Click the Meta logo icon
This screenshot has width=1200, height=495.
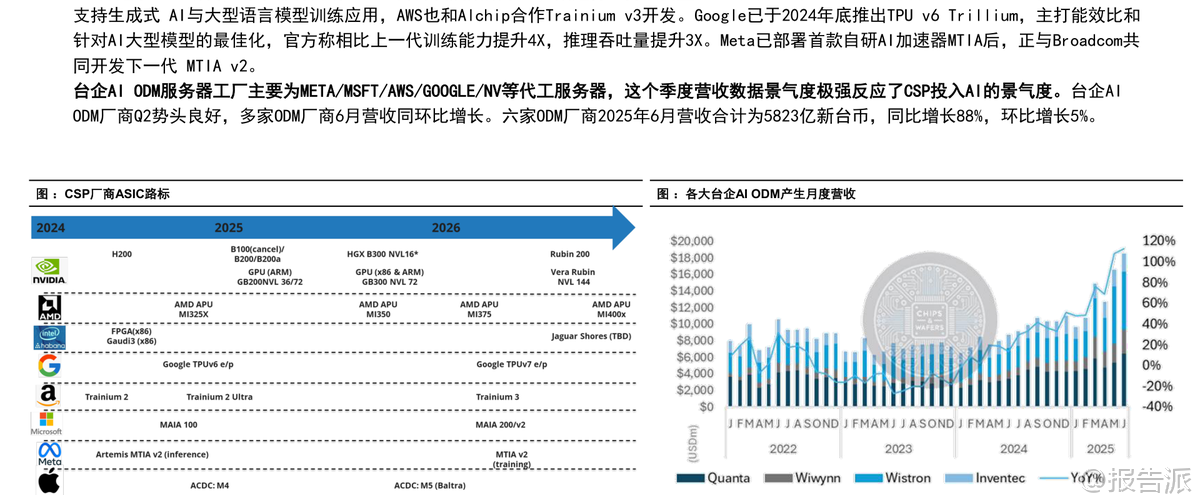[49, 454]
